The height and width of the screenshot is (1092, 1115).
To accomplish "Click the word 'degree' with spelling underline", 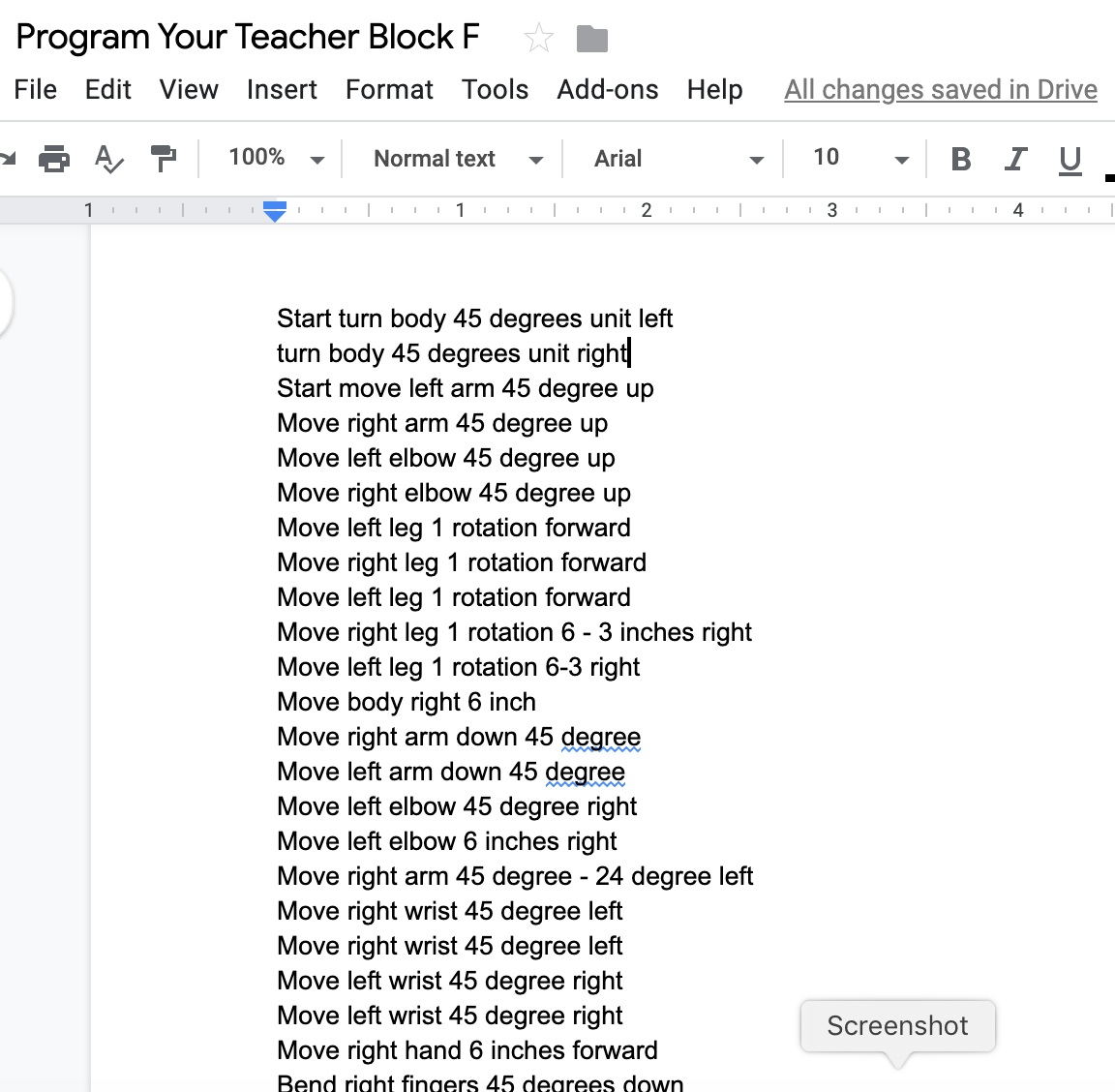I will (x=600, y=737).
